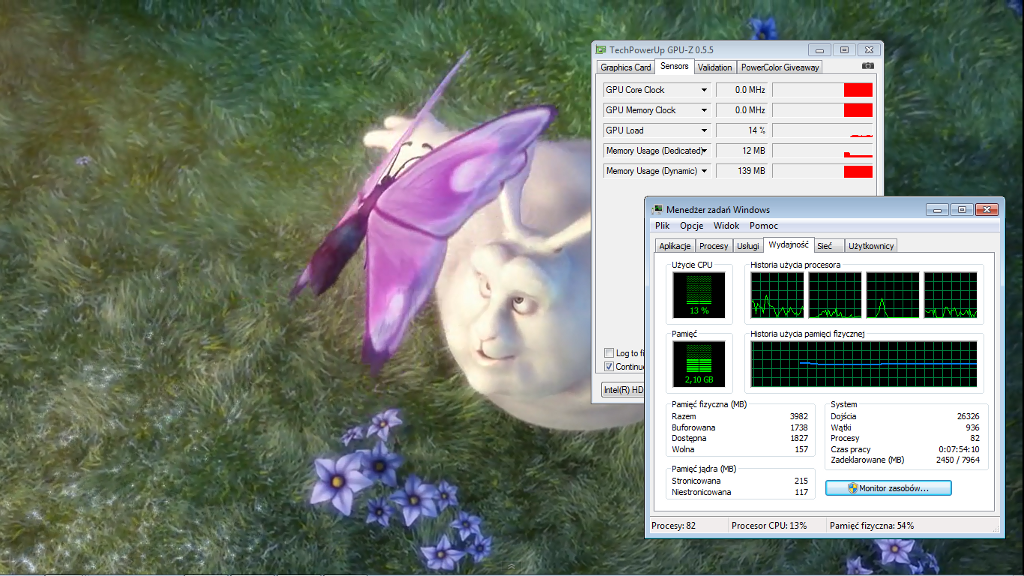Click the Pamięć 2,10 GB meter
Image resolution: width=1024 pixels, height=576 pixels.
(x=699, y=364)
